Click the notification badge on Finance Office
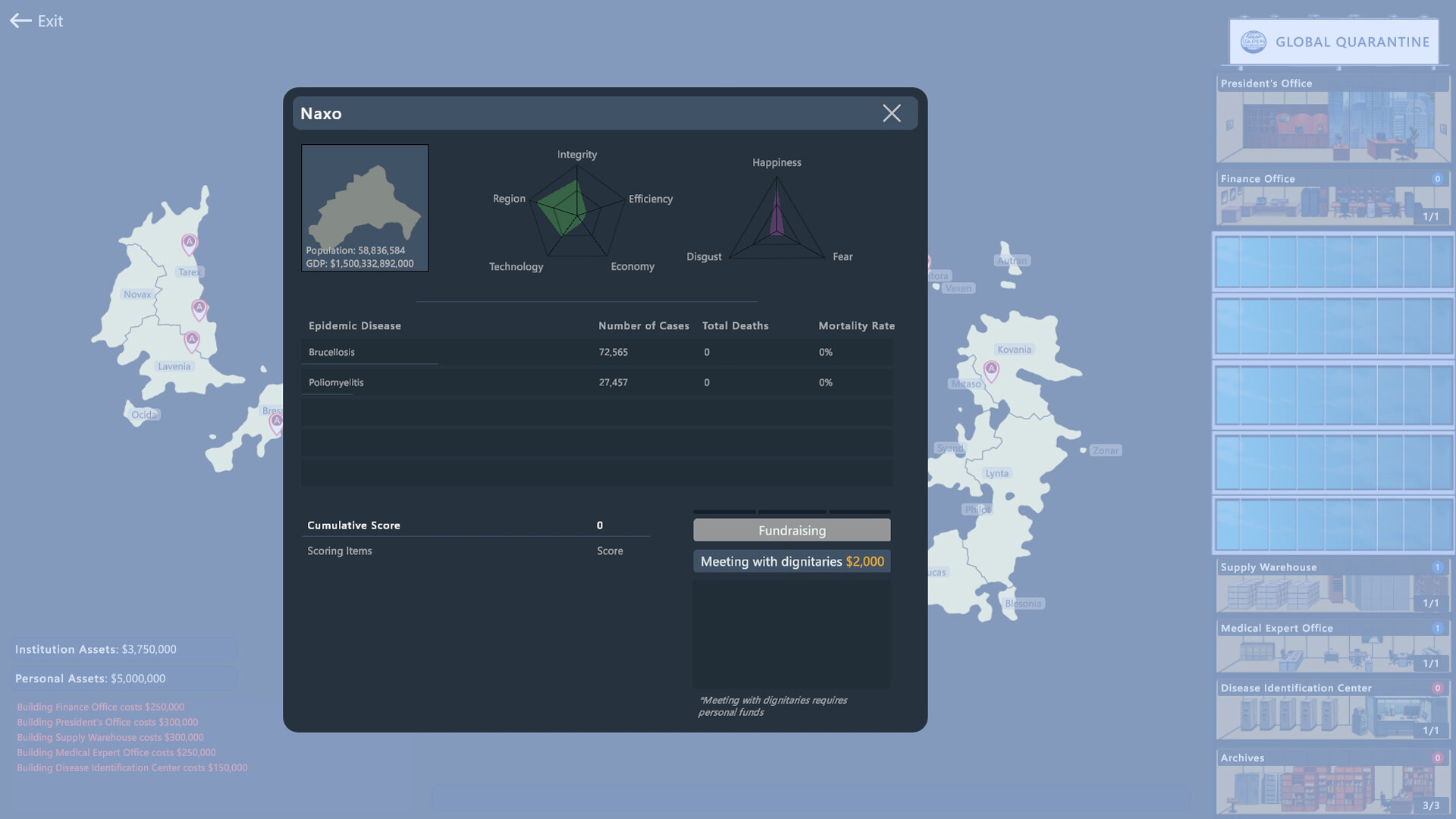The width and height of the screenshot is (1456, 819). click(x=1437, y=178)
